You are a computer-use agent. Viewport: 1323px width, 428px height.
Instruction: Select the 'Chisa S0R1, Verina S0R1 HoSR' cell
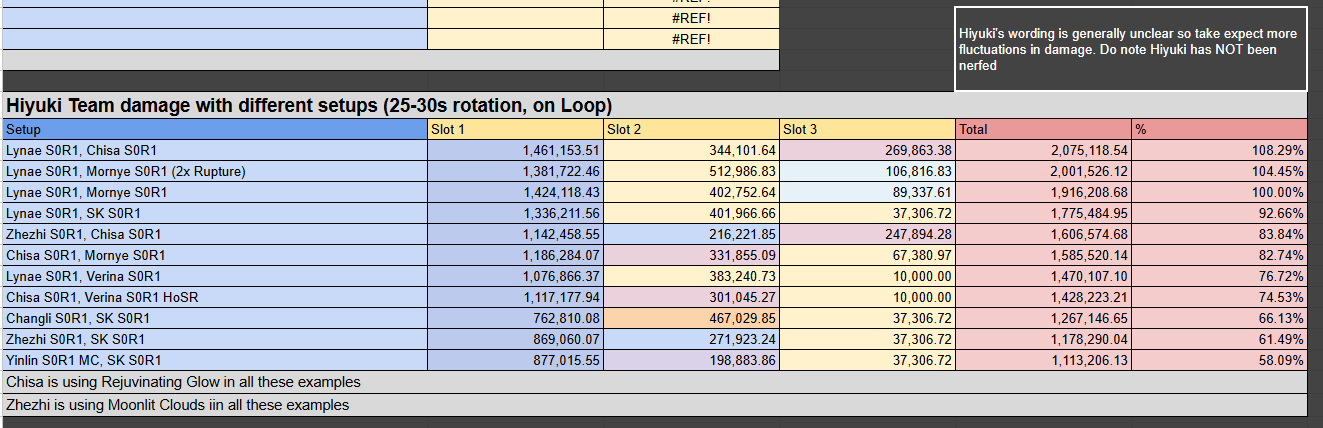[215, 297]
